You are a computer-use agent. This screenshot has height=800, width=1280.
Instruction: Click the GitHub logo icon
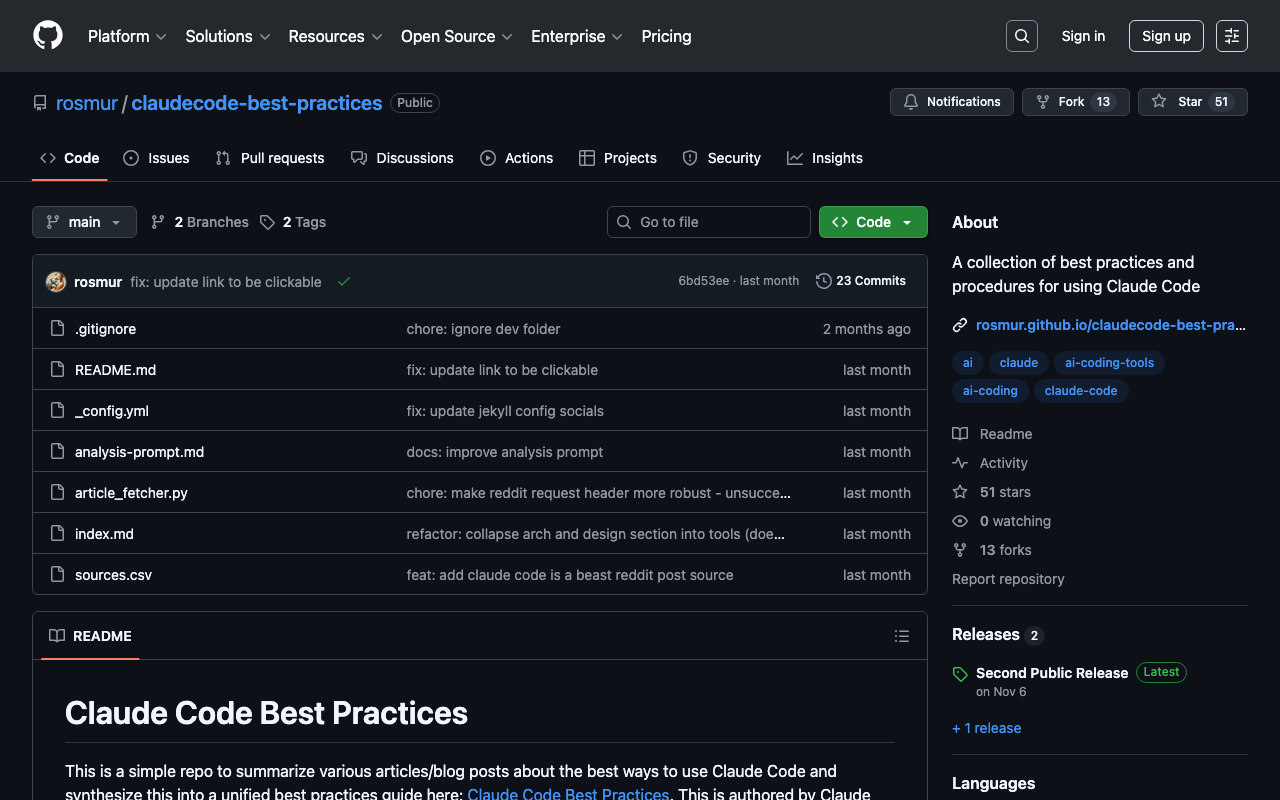pyautogui.click(x=48, y=36)
